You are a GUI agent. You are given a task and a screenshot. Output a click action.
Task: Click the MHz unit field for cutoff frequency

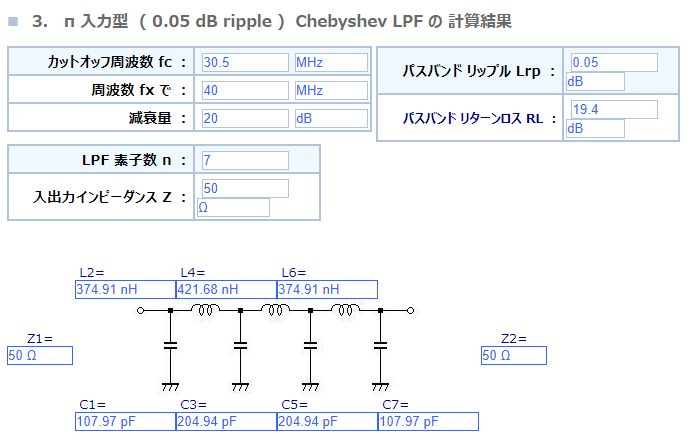point(331,62)
